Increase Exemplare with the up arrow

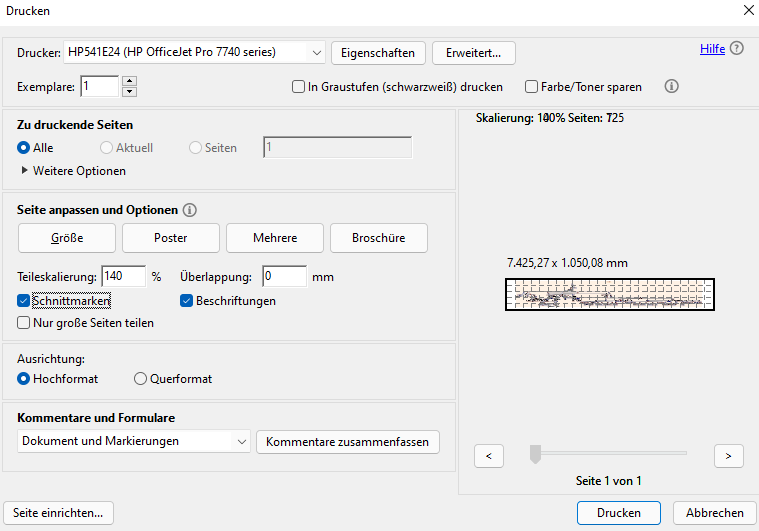(x=129, y=82)
